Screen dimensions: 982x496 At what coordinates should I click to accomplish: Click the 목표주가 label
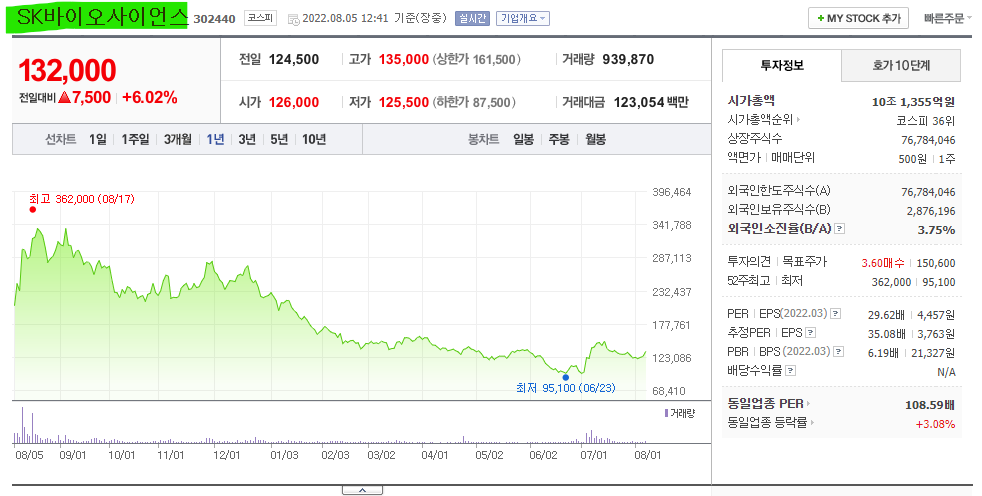(805, 262)
